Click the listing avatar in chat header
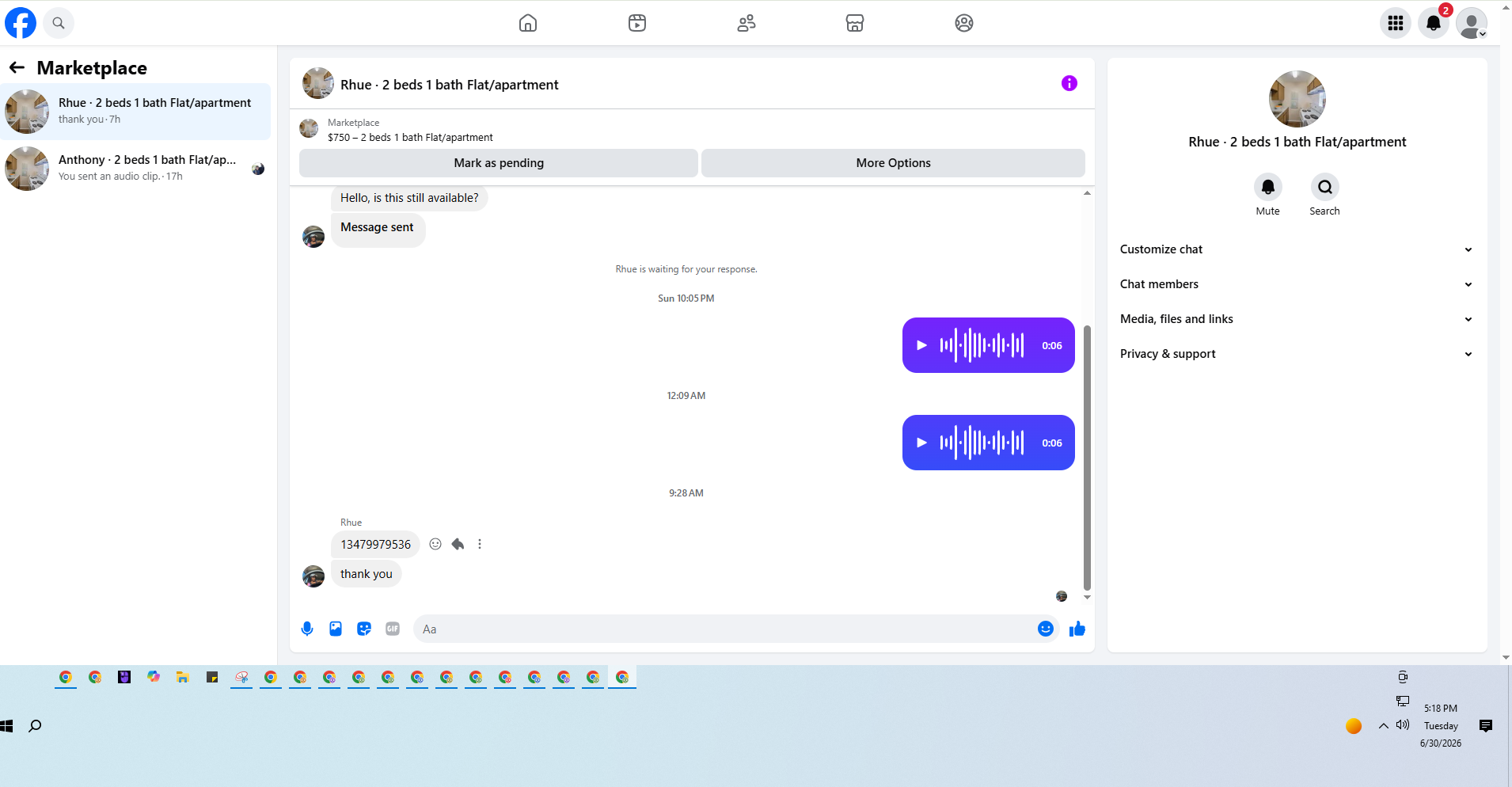 point(318,83)
